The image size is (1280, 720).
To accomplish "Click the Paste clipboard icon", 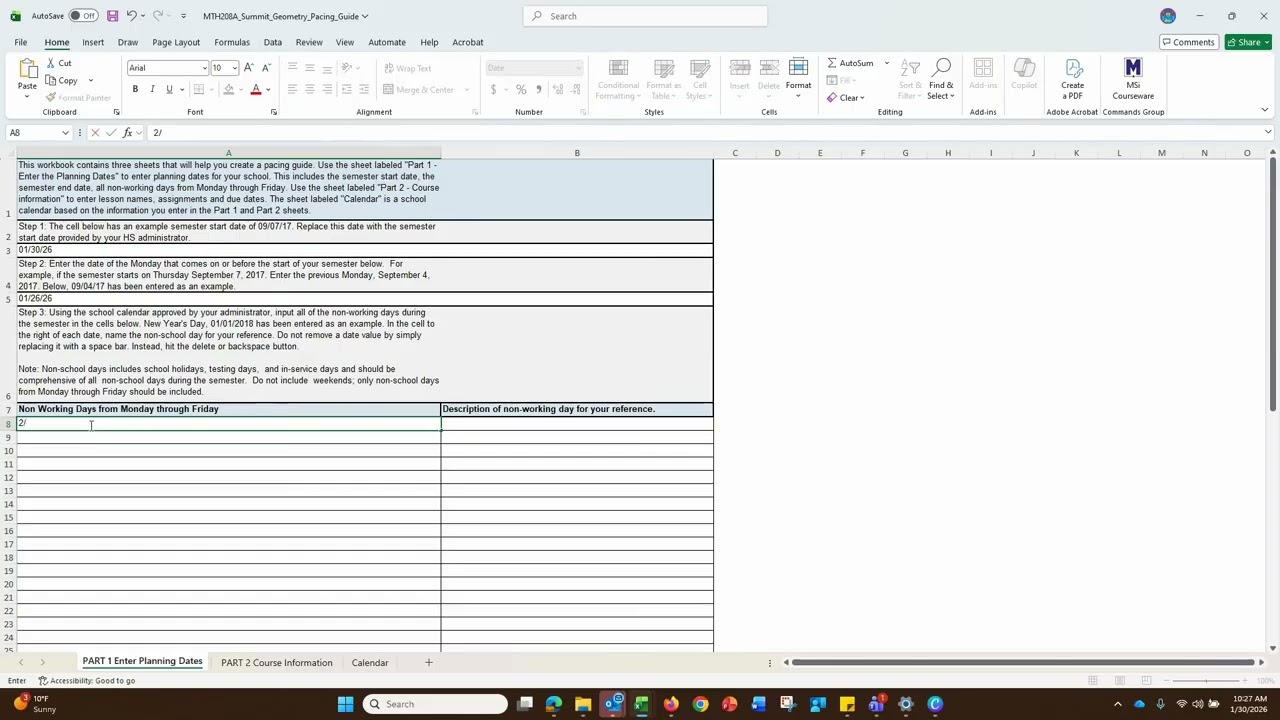I will pyautogui.click(x=27, y=69).
